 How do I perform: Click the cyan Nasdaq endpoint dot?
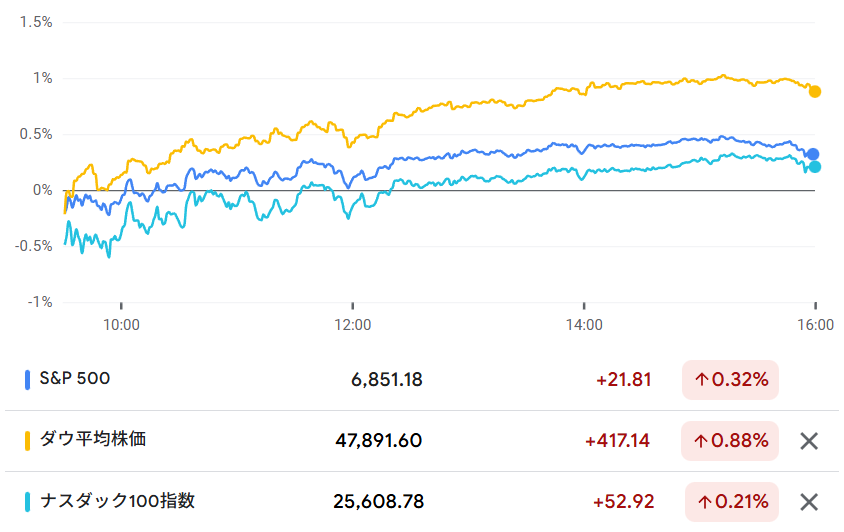click(x=815, y=167)
